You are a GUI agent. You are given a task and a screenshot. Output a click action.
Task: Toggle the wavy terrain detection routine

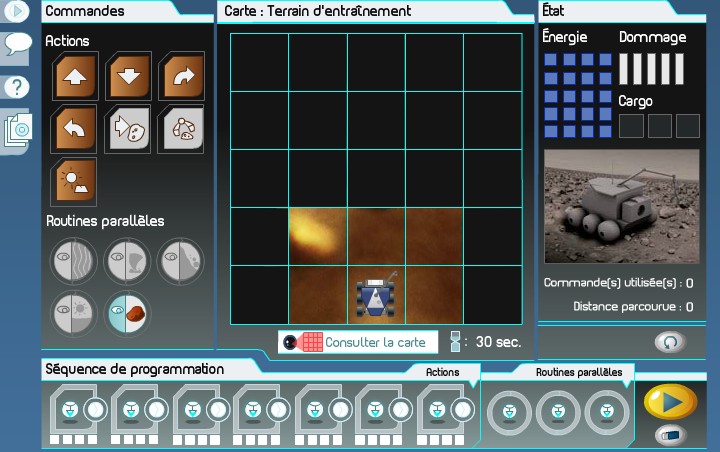[76, 261]
